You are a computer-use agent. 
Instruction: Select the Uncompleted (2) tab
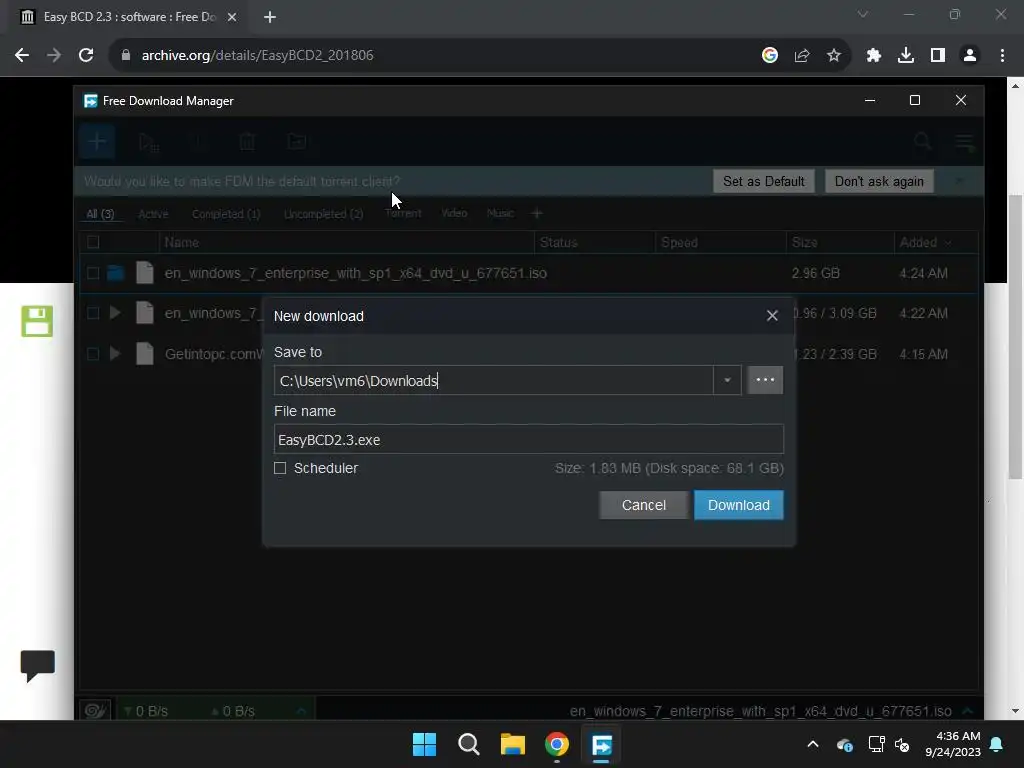click(x=323, y=214)
